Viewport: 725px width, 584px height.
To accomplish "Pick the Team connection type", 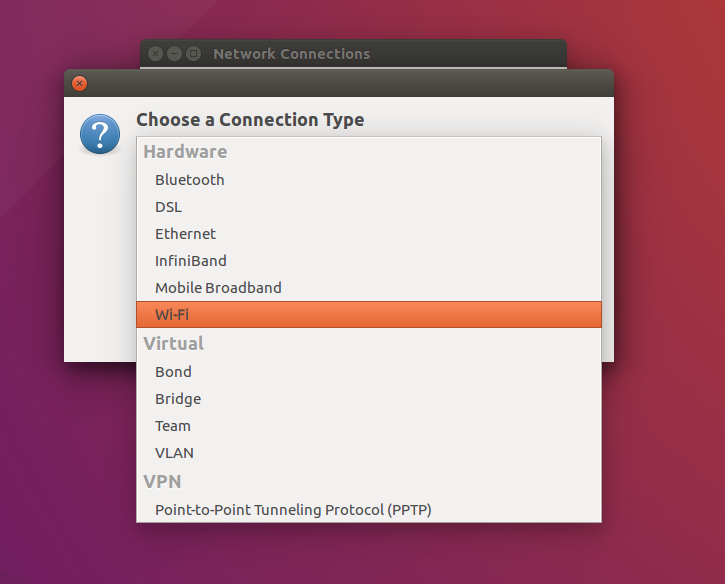I will tap(369, 426).
